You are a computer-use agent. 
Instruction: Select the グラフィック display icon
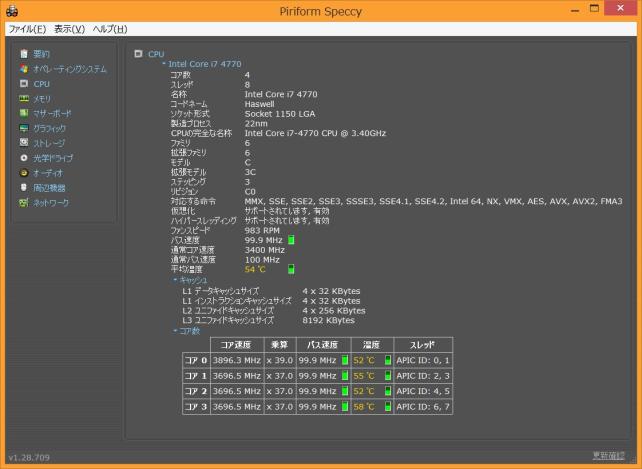[x=23, y=129]
